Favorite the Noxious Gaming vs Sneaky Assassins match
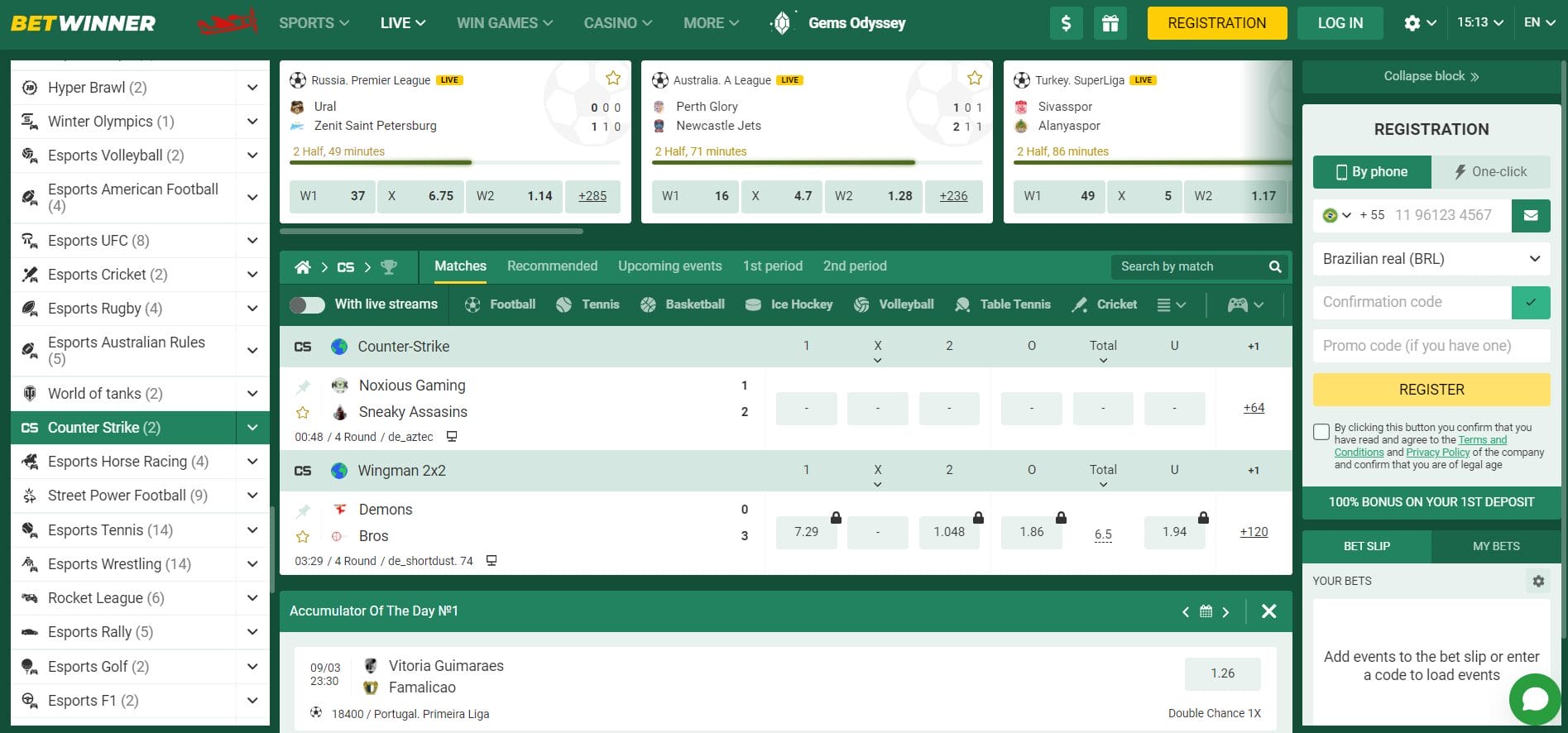Image resolution: width=1568 pixels, height=733 pixels. pyautogui.click(x=303, y=412)
